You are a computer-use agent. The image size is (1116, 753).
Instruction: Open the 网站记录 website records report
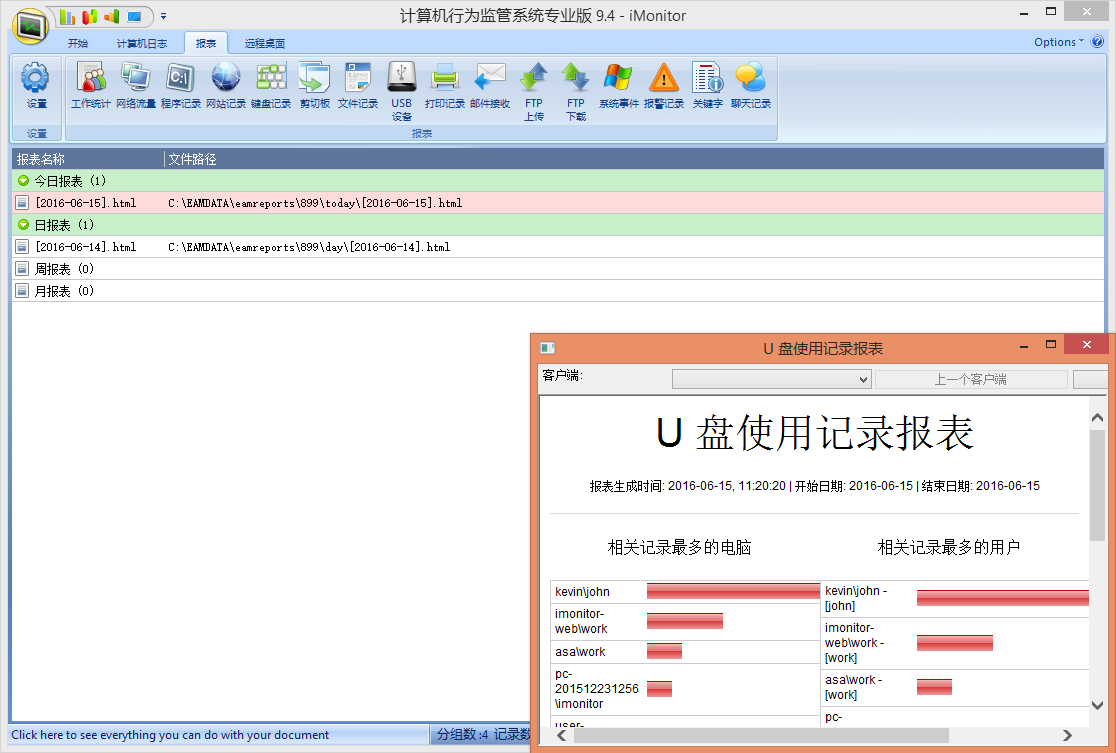coord(226,85)
